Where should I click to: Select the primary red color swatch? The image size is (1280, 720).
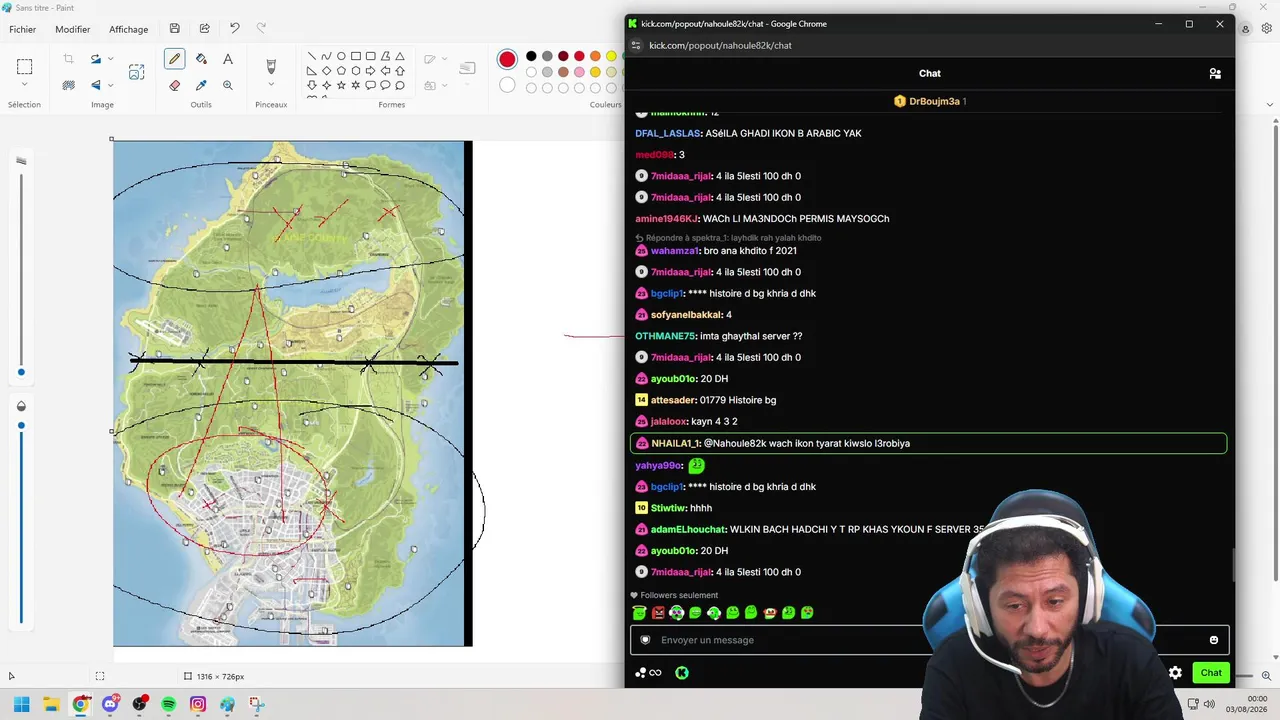[x=507, y=60]
